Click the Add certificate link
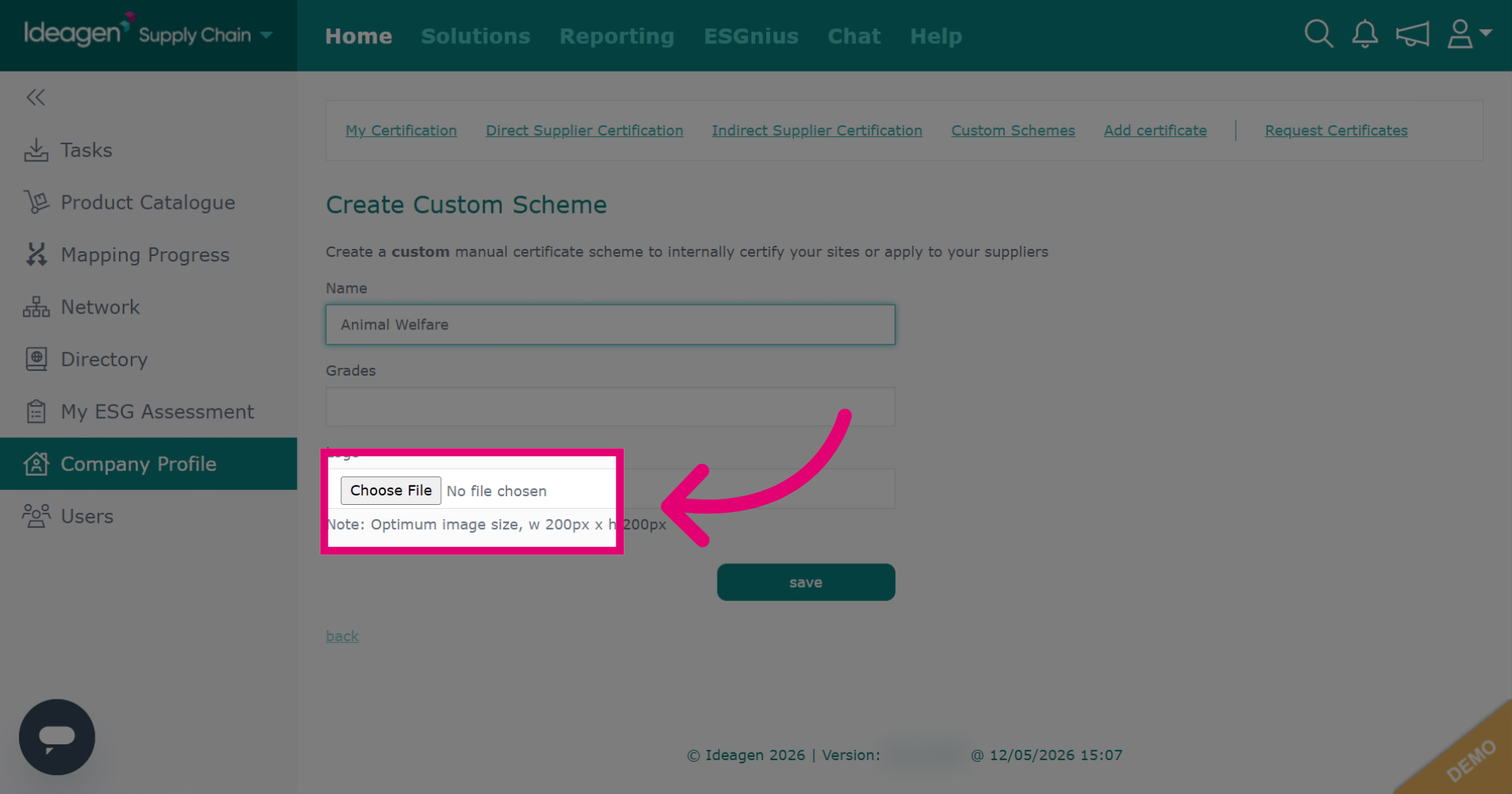 [1155, 131]
